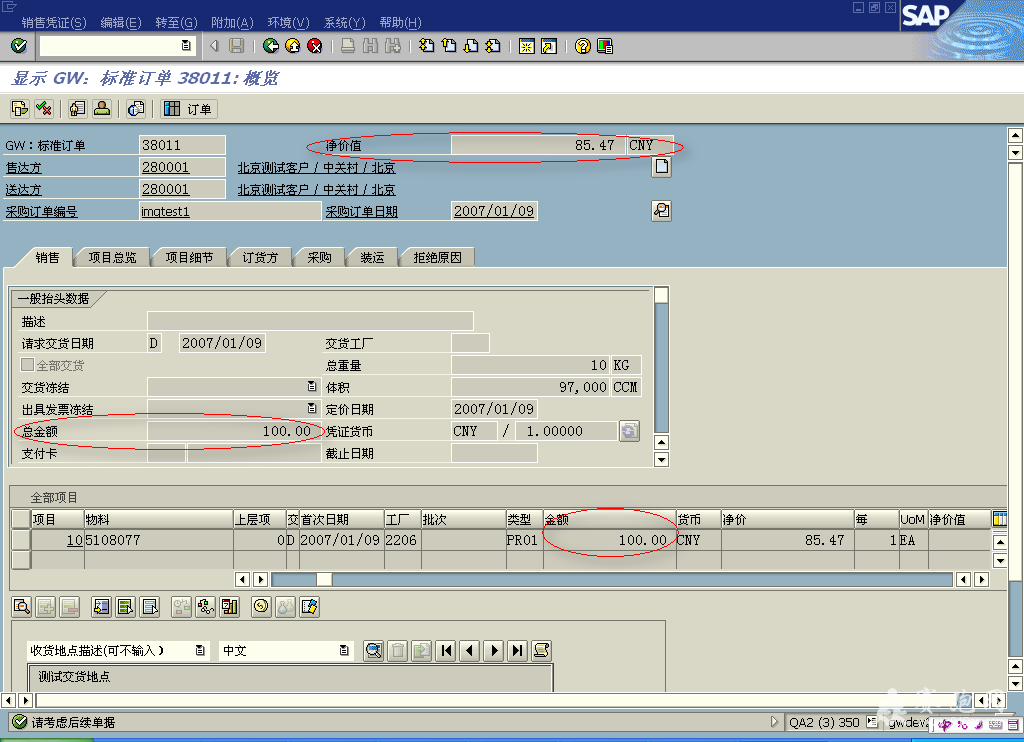Viewport: 1024px width, 742px height.
Task: Click the yellow coin pricing icon
Action: 261,607
